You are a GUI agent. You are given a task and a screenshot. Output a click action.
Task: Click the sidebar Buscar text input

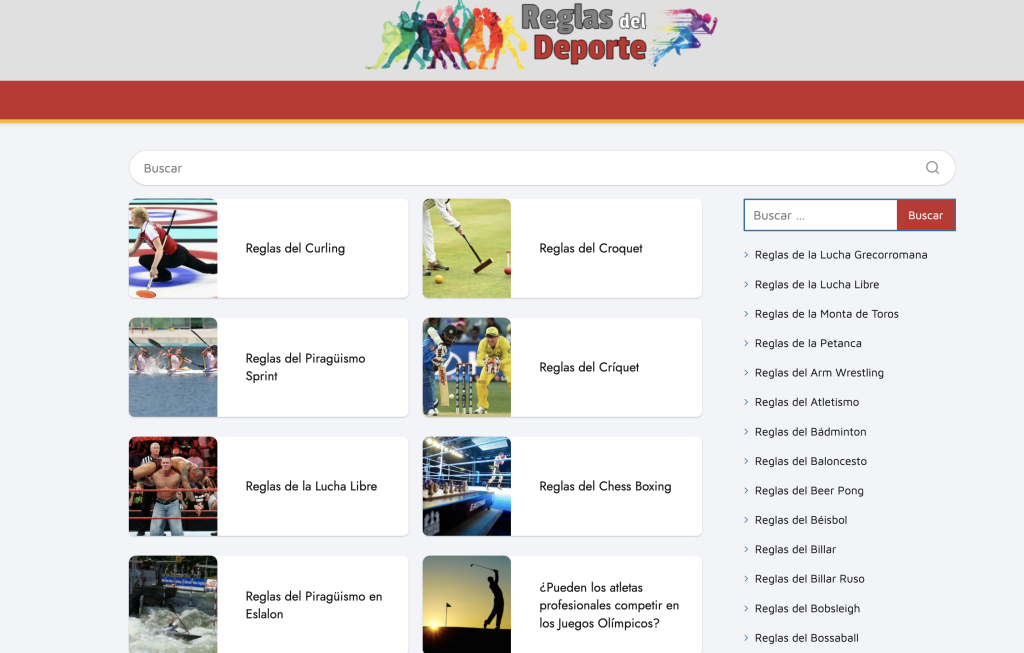(820, 215)
